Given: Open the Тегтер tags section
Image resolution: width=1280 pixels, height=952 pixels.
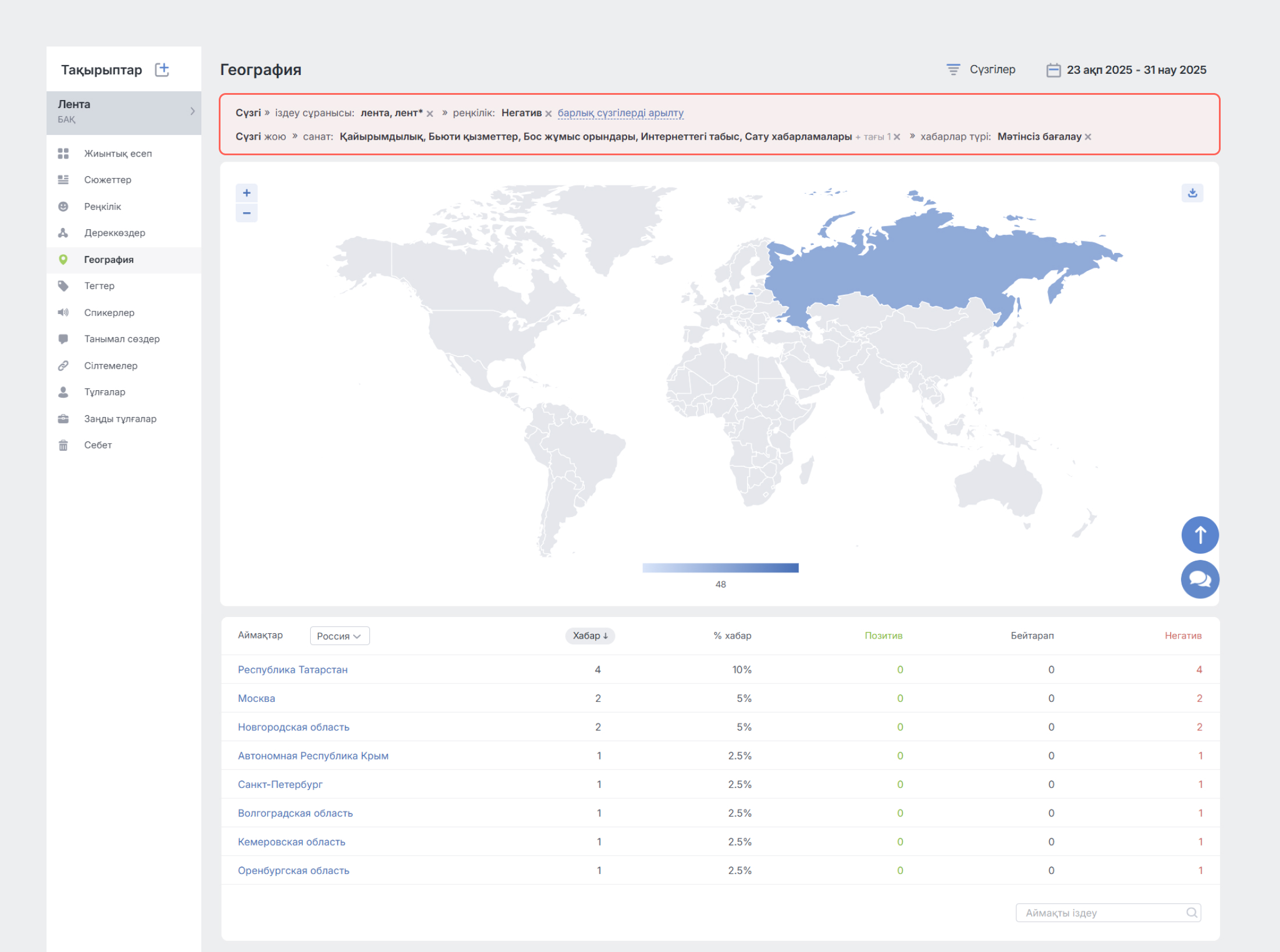Looking at the screenshot, I should pos(99,286).
